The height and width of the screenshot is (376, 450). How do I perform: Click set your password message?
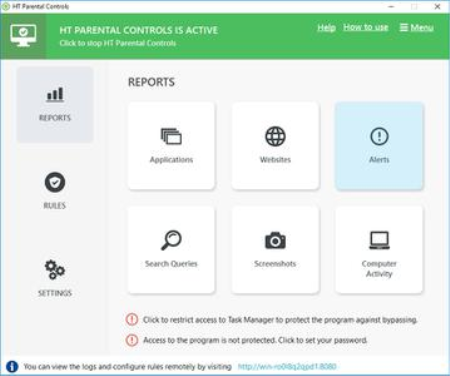click(x=255, y=340)
